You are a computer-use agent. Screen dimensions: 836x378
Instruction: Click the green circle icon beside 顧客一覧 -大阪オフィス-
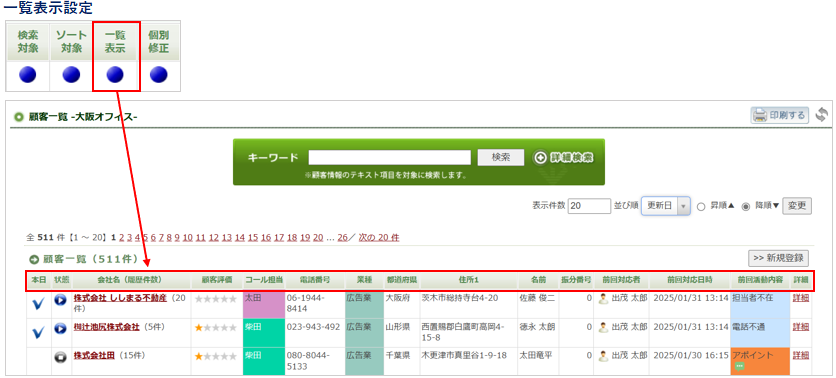click(19, 117)
